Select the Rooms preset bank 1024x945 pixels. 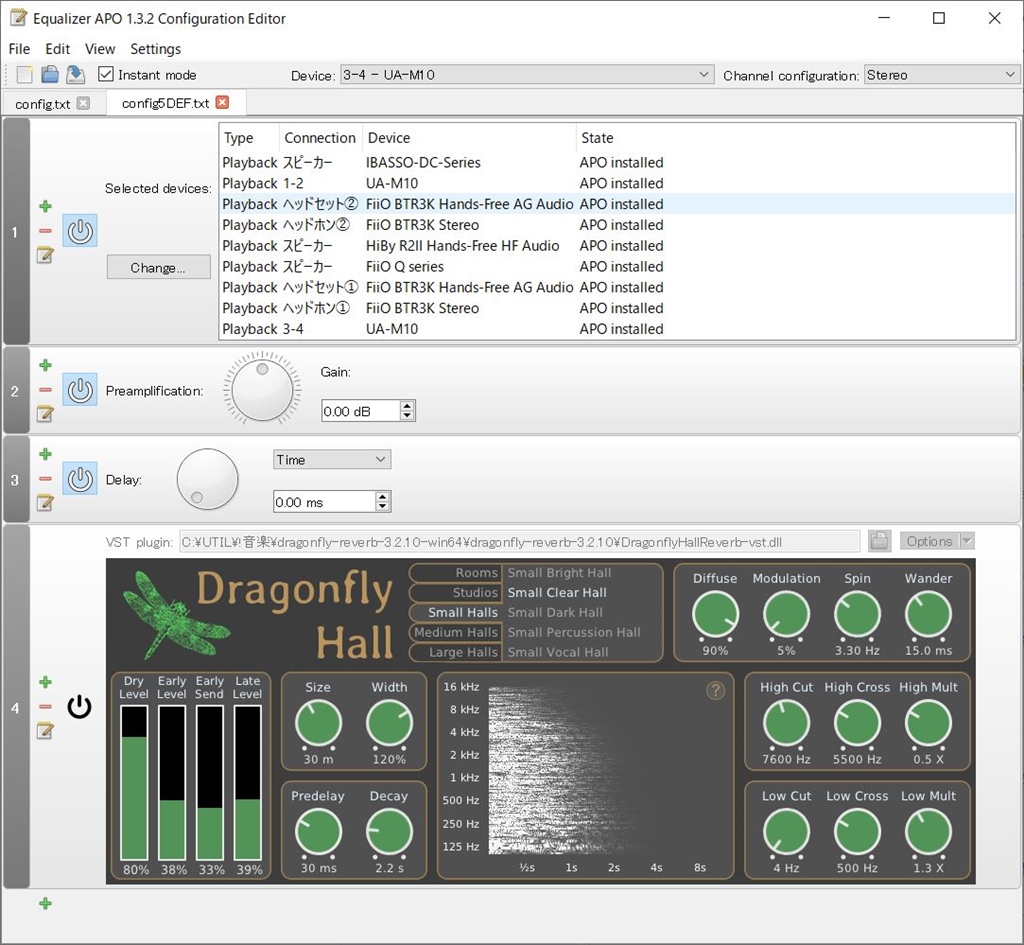point(456,573)
